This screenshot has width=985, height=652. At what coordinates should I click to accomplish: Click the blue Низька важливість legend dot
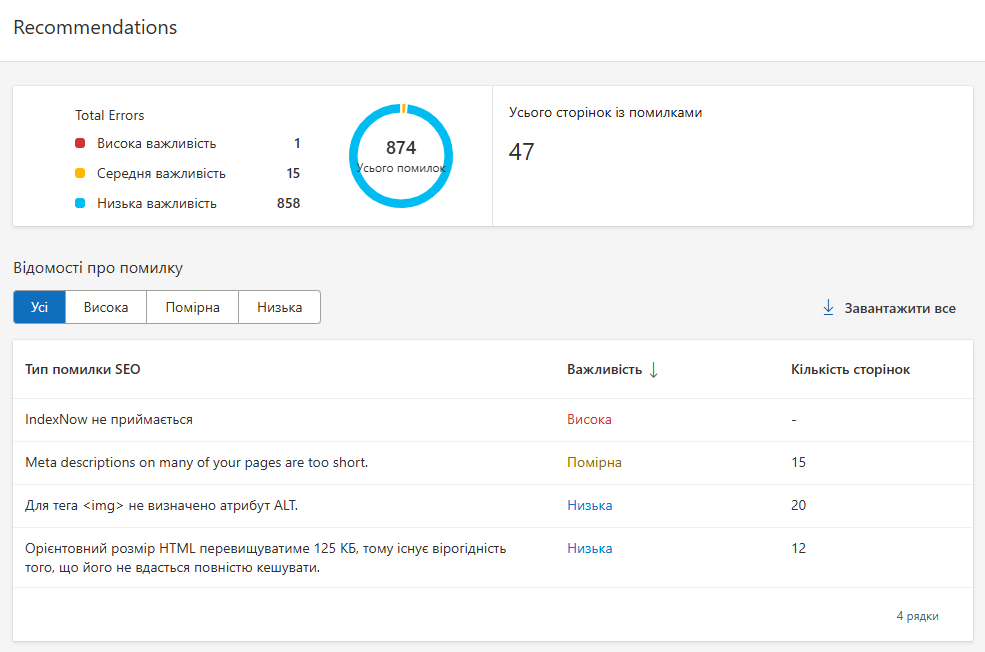pos(80,204)
